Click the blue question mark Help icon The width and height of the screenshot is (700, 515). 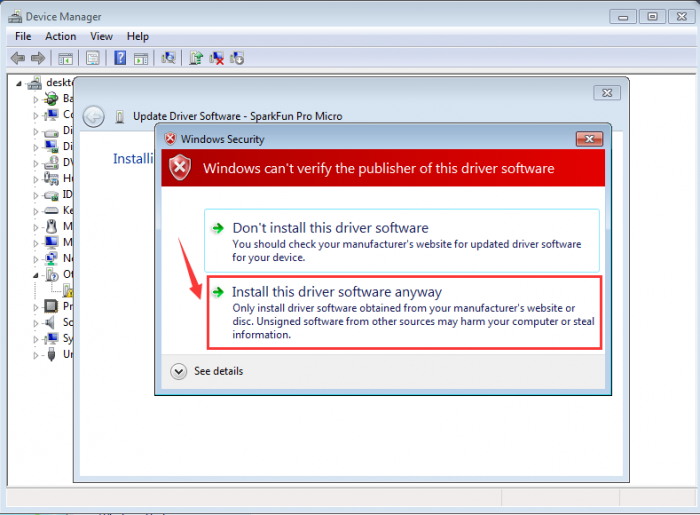pos(120,58)
